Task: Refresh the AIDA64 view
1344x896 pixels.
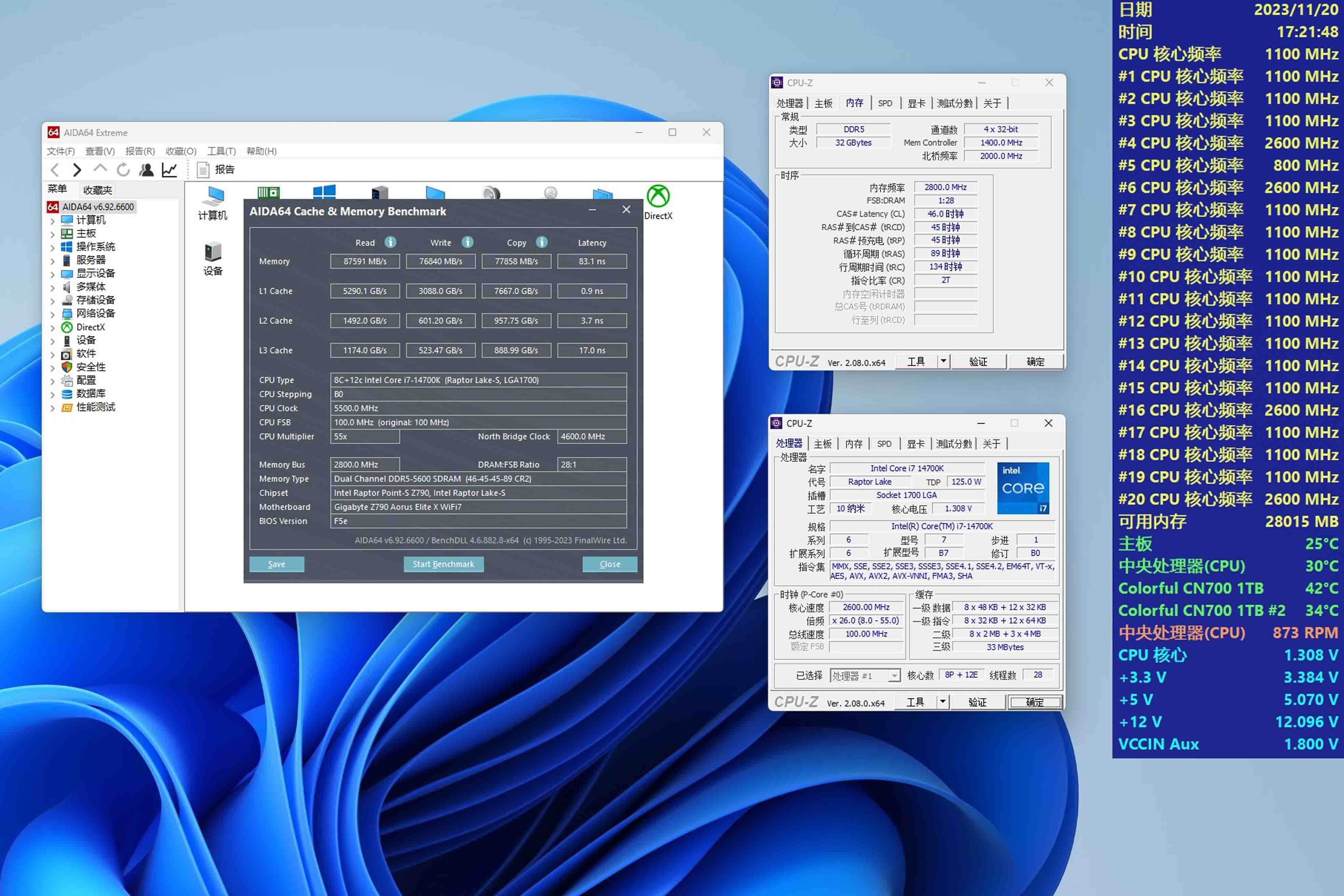Action: tap(123, 170)
